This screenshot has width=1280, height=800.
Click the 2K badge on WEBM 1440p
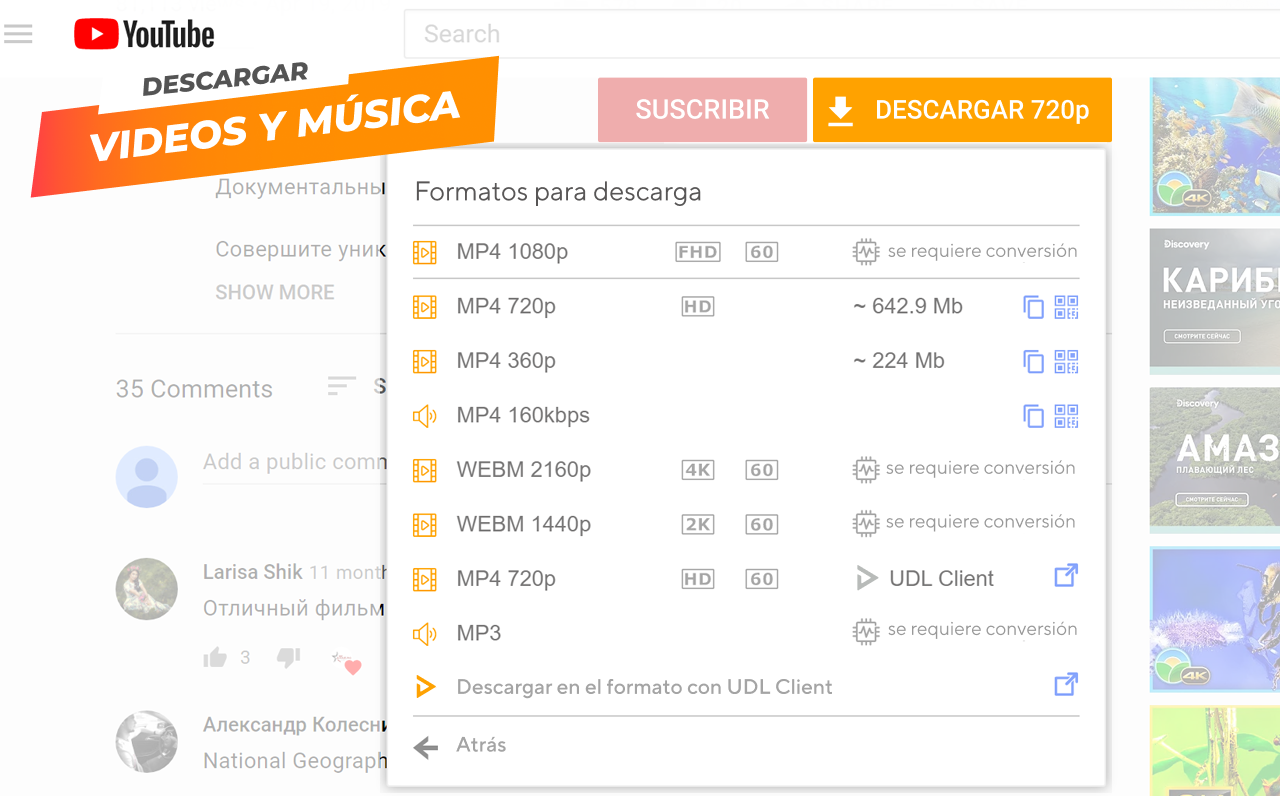pos(697,524)
